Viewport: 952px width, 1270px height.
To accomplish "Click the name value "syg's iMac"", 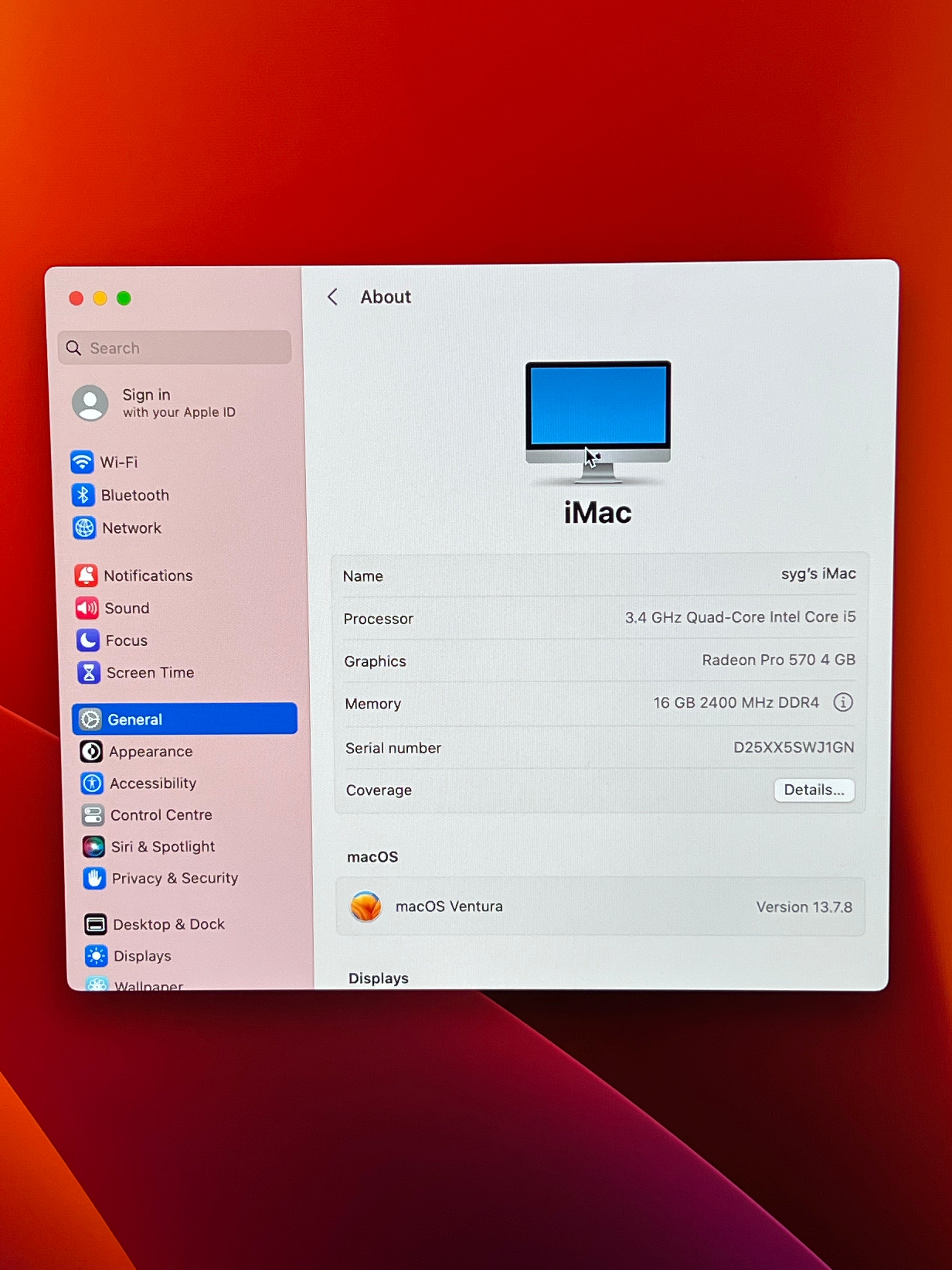I will (818, 574).
